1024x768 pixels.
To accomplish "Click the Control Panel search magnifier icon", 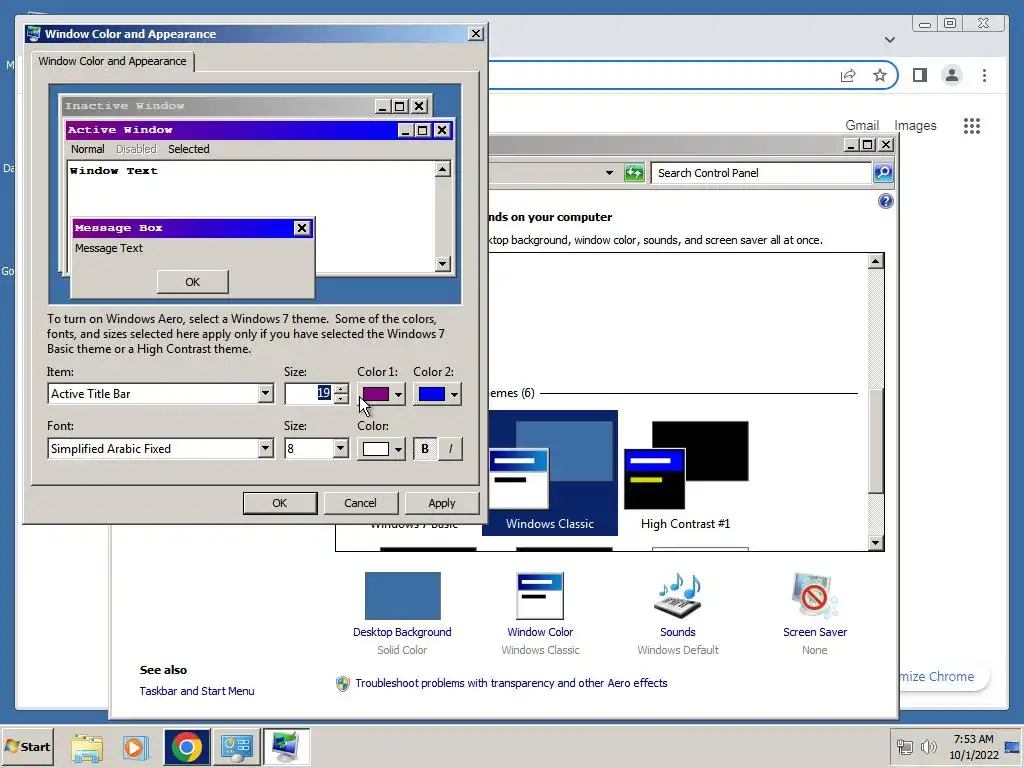I will click(x=883, y=173).
